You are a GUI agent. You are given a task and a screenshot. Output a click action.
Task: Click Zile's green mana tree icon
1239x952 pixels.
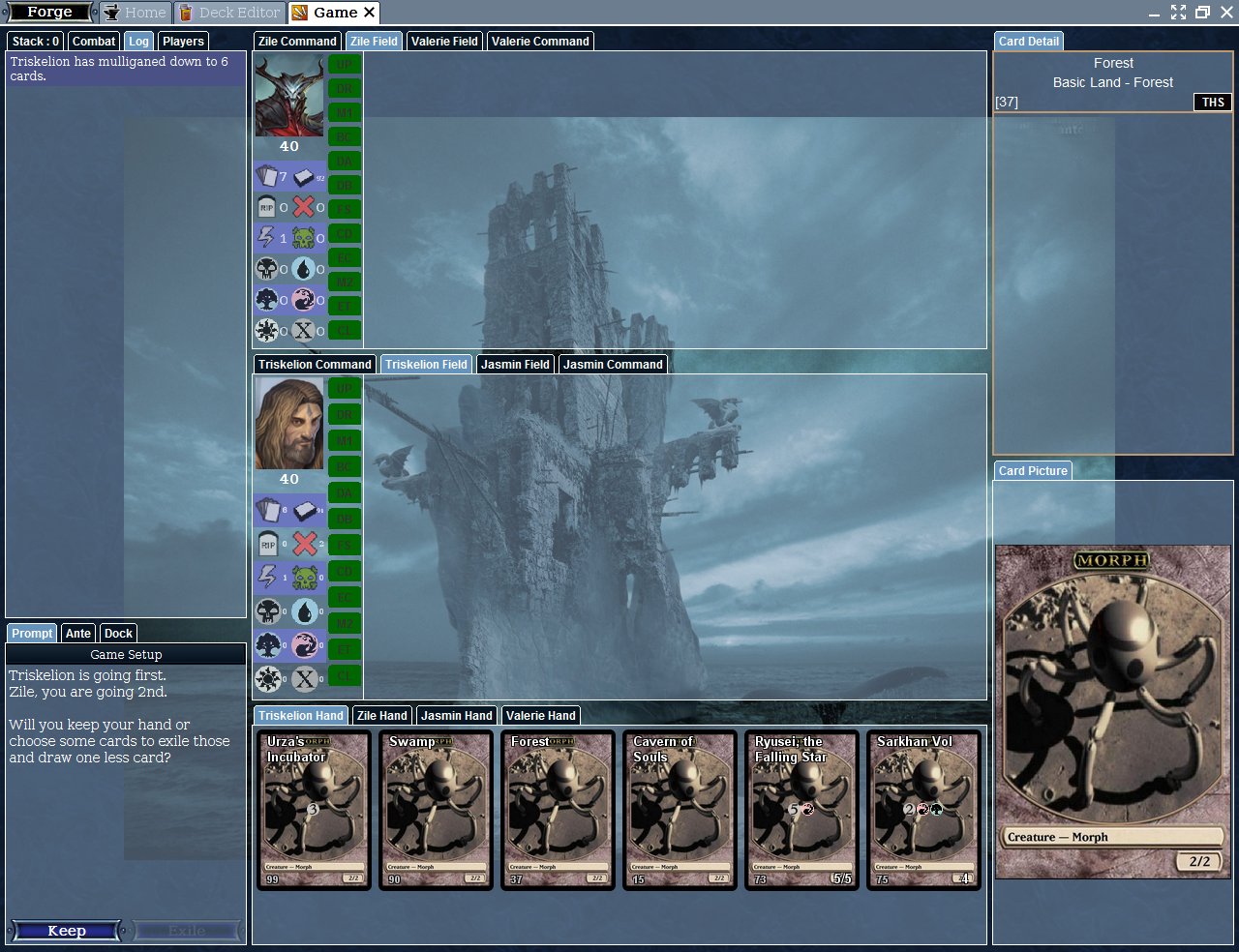click(x=266, y=300)
